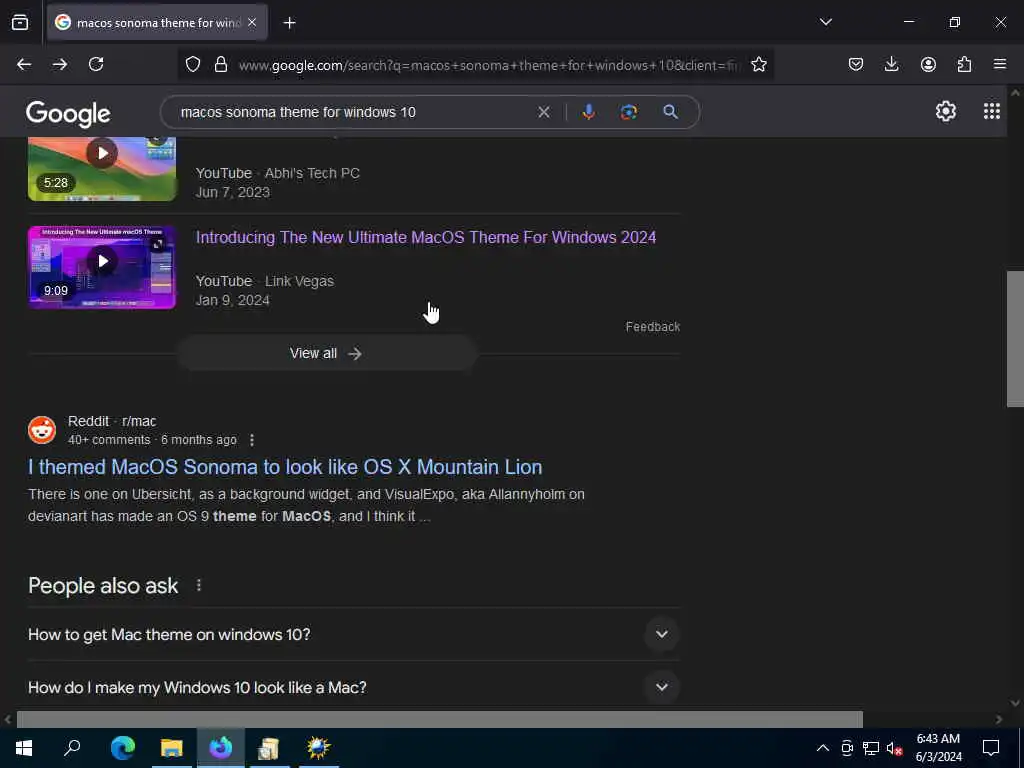Viewport: 1024px width, 768px height.
Task: Select the Jan 9, 2024 date text
Action: 232,300
